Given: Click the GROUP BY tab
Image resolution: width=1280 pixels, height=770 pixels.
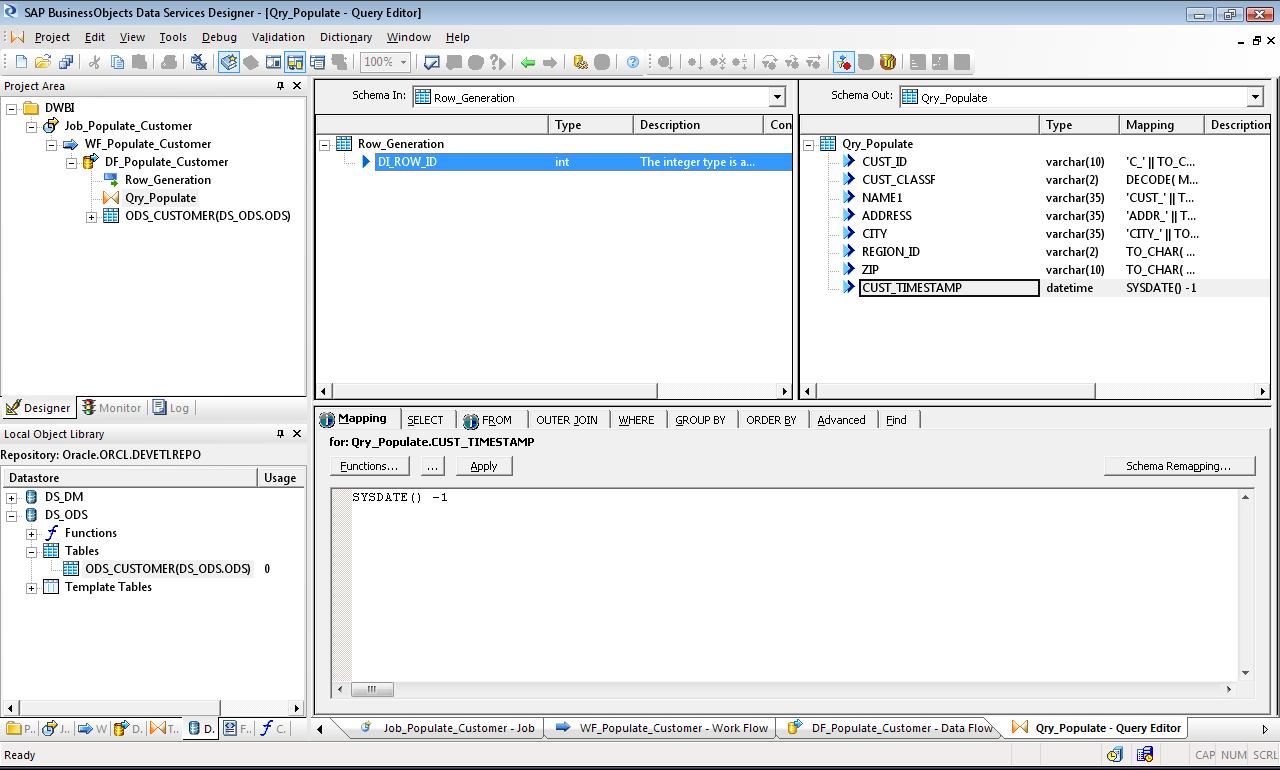Looking at the screenshot, I should coord(700,420).
